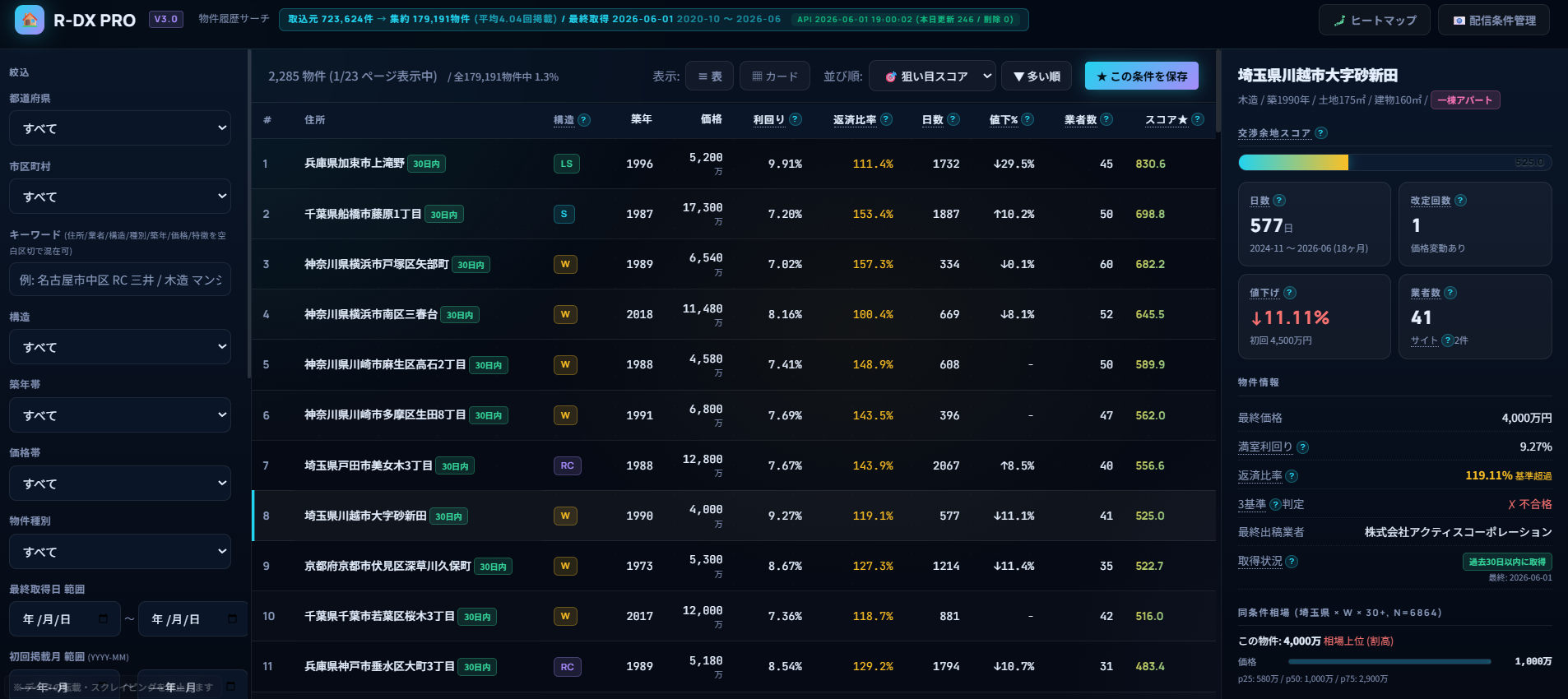Toggle the 多い順 sort direction
Screen dimensions: 1568x699
pos(1036,76)
